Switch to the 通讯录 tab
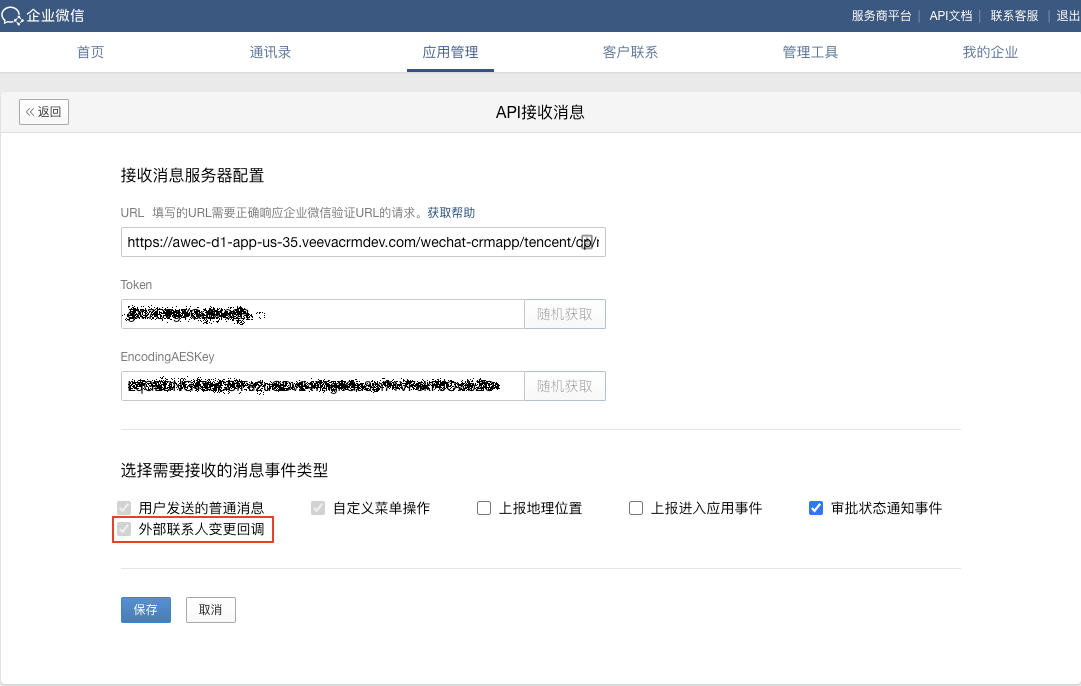Screen dimensions: 1081x686 (x=270, y=52)
